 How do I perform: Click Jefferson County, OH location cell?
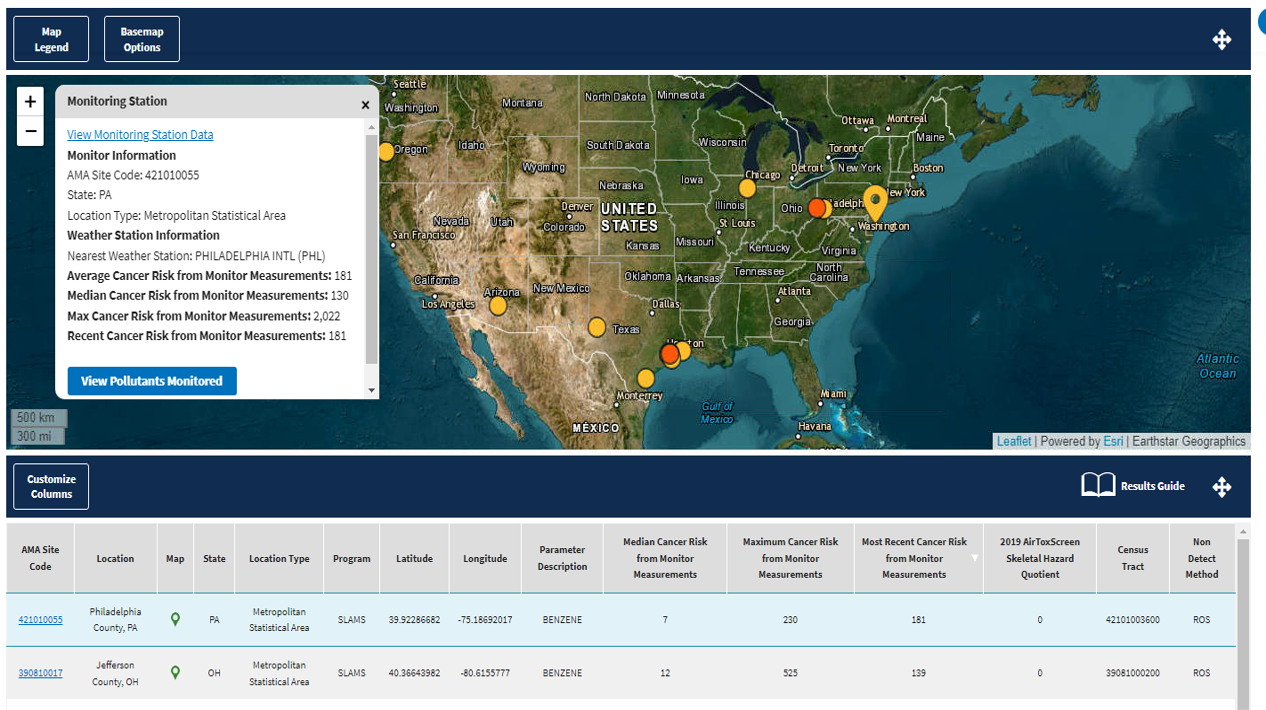pos(115,672)
